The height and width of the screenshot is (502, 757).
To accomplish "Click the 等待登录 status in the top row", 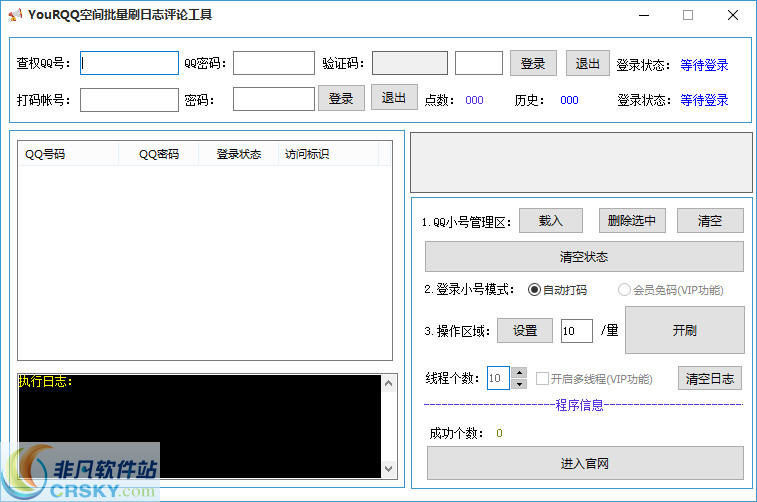I will coord(704,65).
